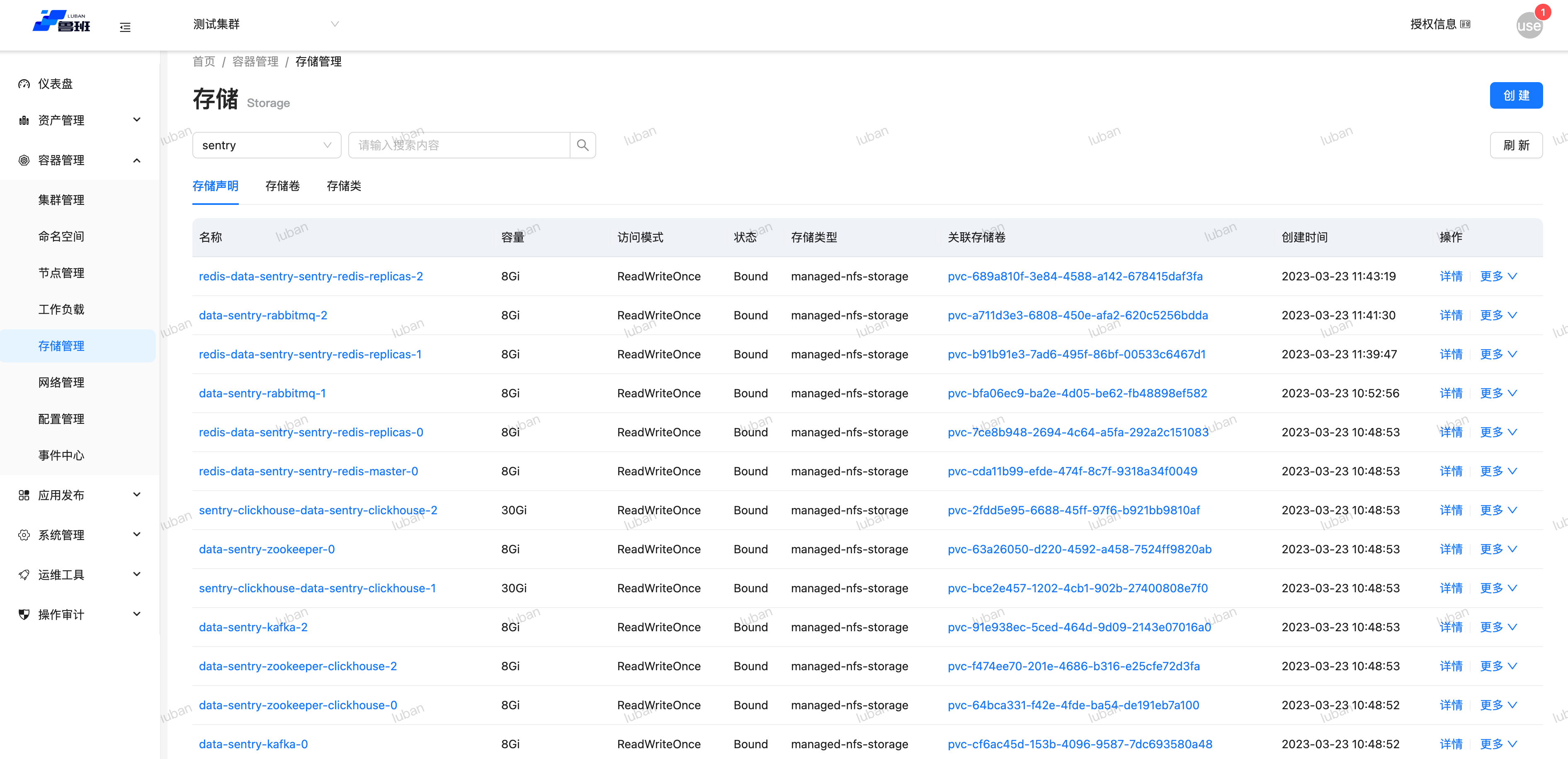
Task: Open the redis-data-sentry-sentry-redis-master-0 link
Action: click(308, 471)
